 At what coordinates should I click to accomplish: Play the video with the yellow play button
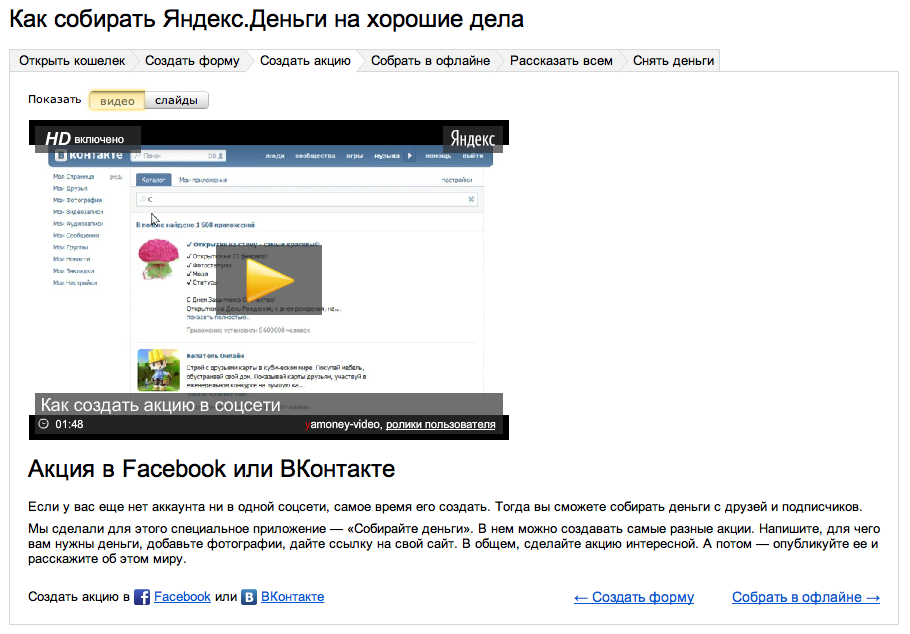(269, 280)
